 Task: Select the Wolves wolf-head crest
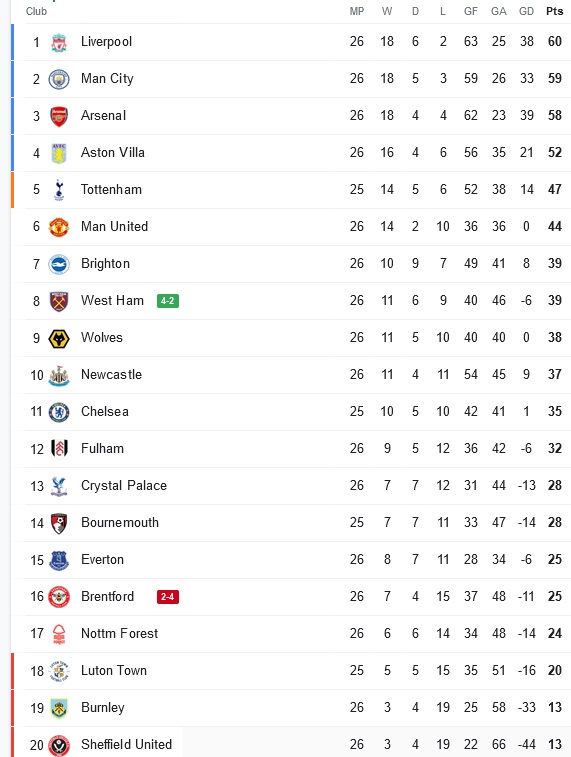pyautogui.click(x=59, y=338)
